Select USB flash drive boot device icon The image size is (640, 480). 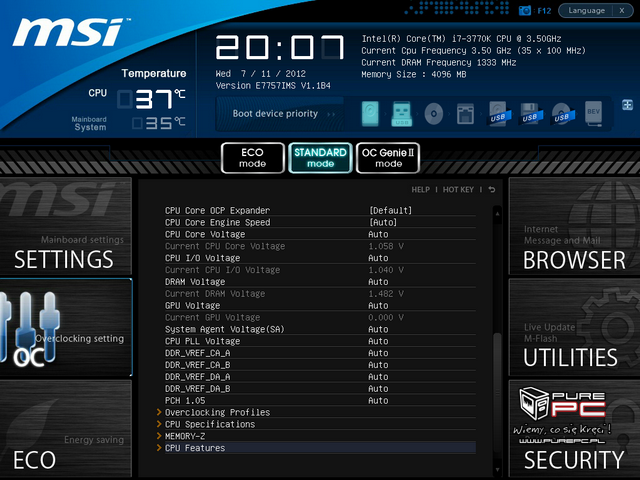(x=402, y=114)
